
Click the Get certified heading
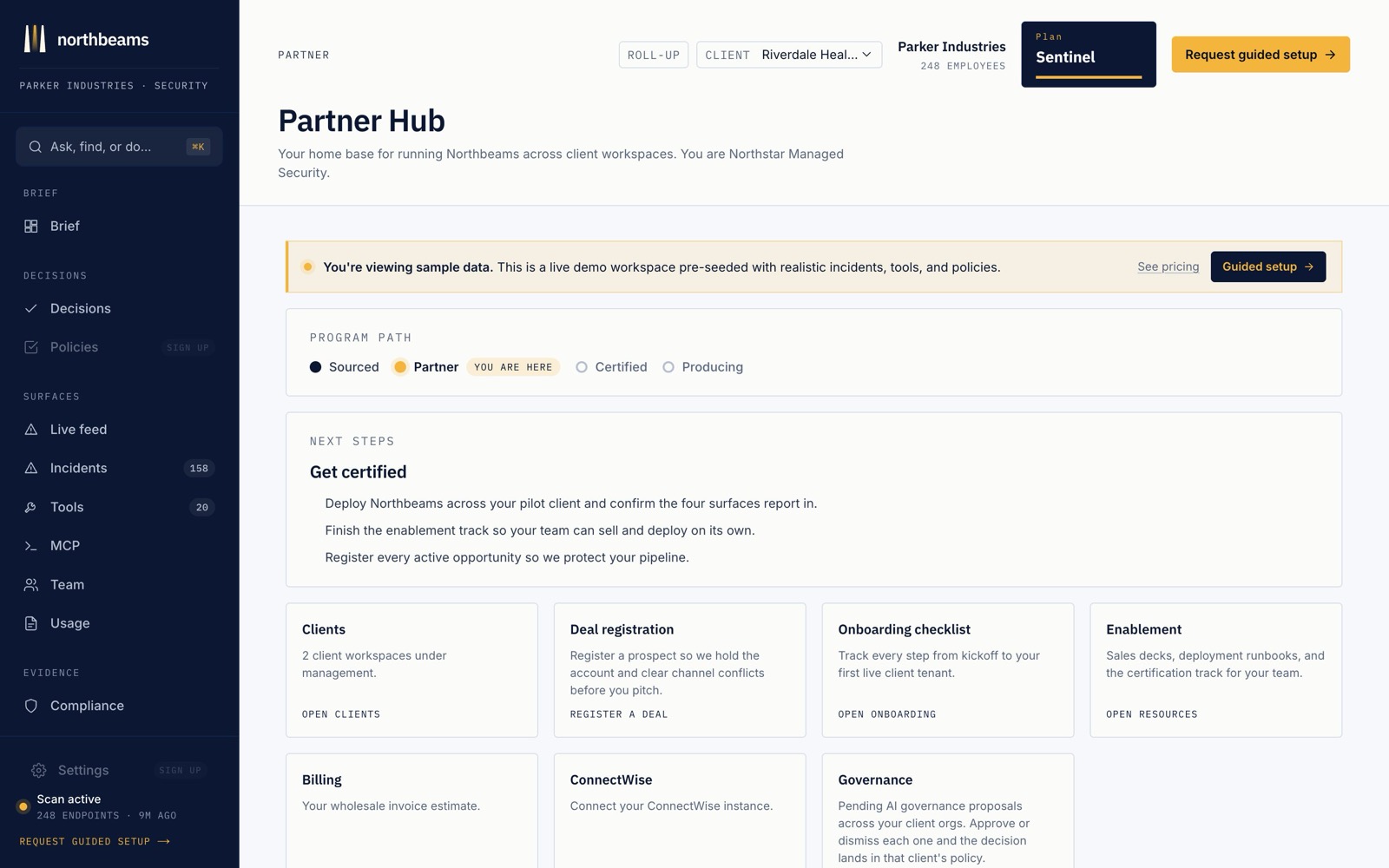pos(359,472)
